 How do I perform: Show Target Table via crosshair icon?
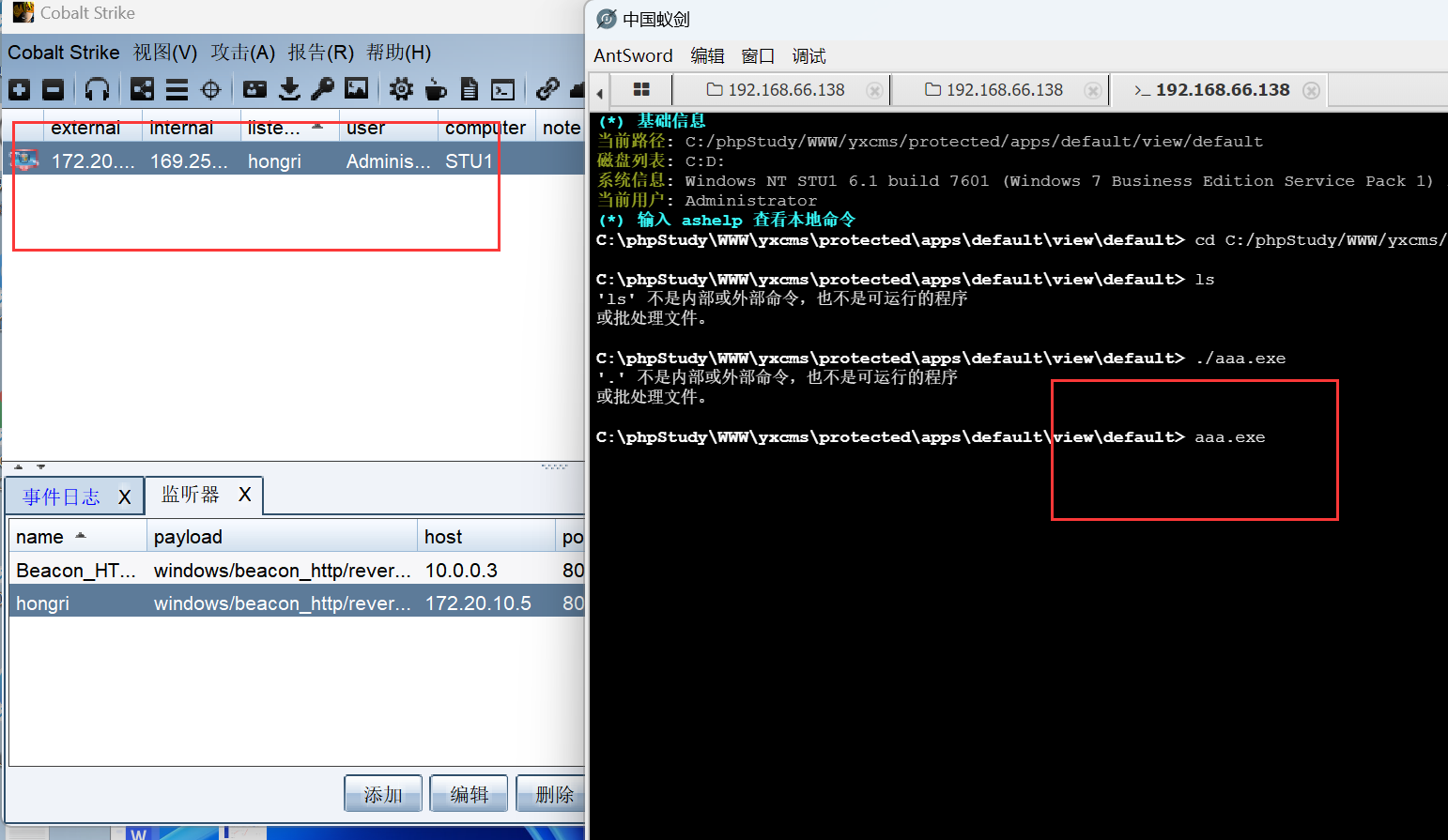tap(211, 90)
